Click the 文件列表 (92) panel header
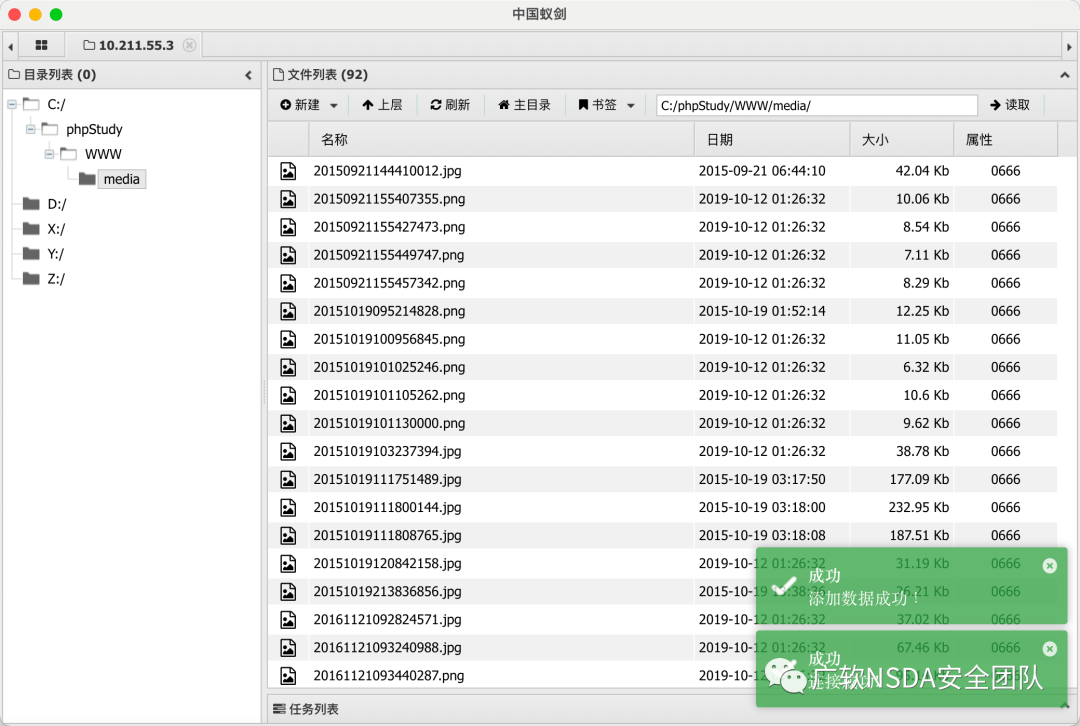 pos(320,74)
